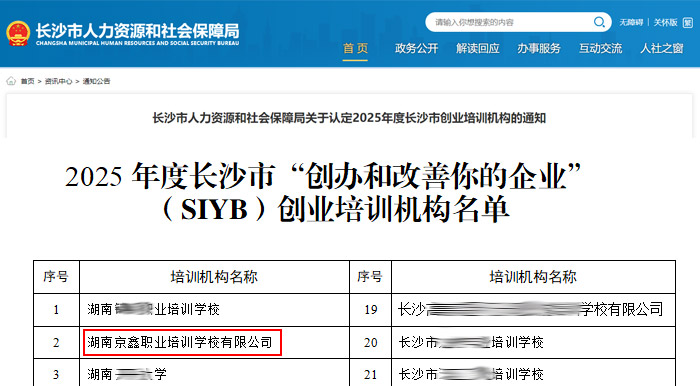Open the 无障碍 accessibility mode link
This screenshot has width=700, height=386.
(631, 22)
